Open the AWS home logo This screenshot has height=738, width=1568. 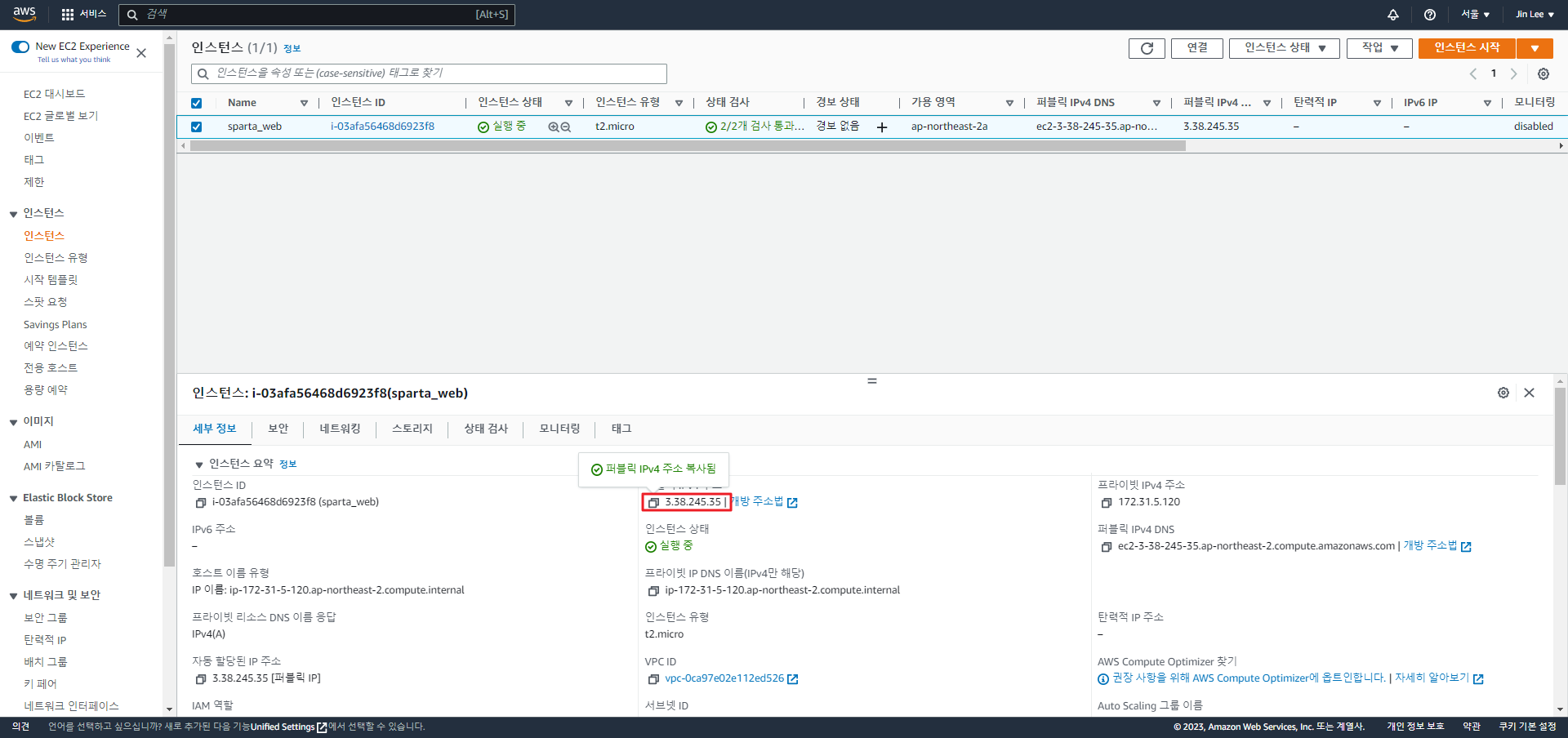tap(24, 14)
